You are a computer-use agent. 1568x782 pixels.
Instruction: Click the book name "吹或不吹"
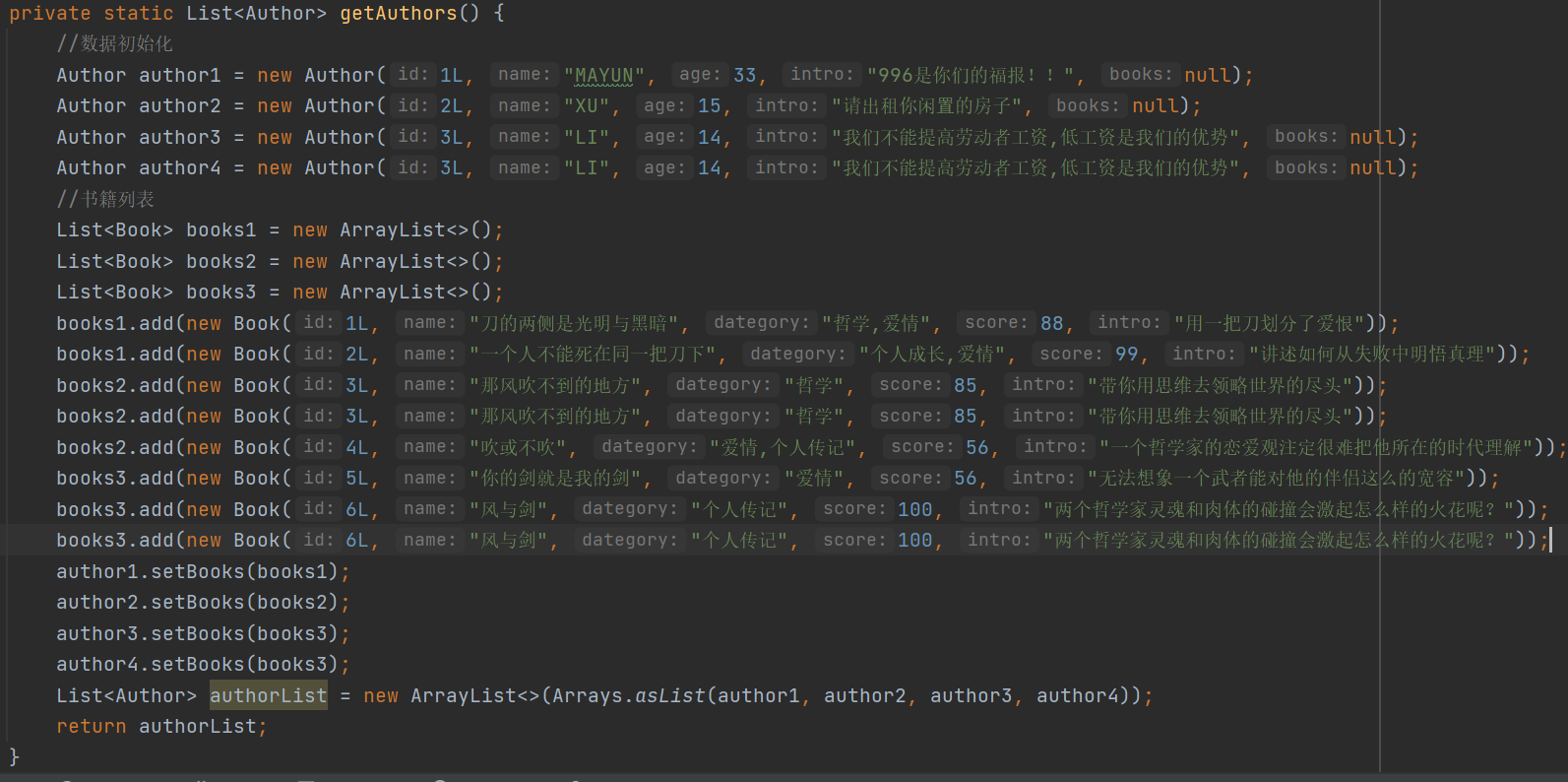518,448
